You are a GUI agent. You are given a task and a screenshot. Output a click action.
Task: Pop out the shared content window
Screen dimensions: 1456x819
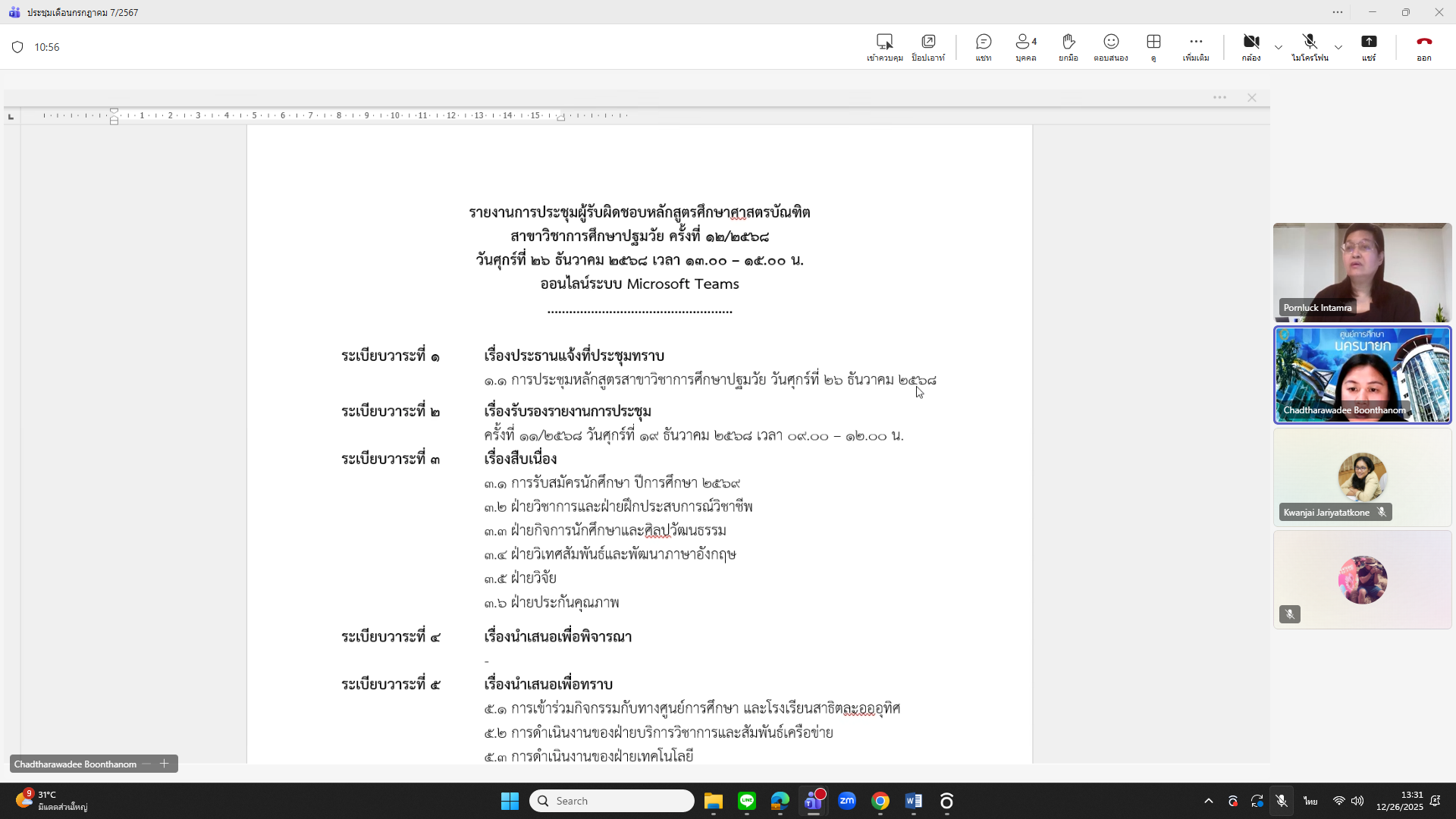[928, 46]
